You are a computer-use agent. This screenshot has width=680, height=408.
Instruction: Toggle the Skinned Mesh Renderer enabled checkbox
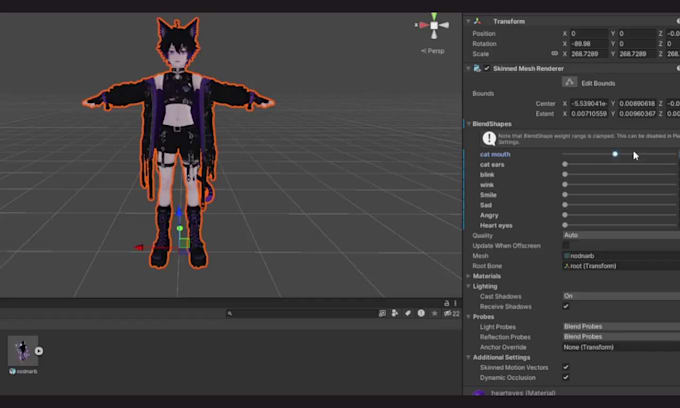pyautogui.click(x=487, y=68)
